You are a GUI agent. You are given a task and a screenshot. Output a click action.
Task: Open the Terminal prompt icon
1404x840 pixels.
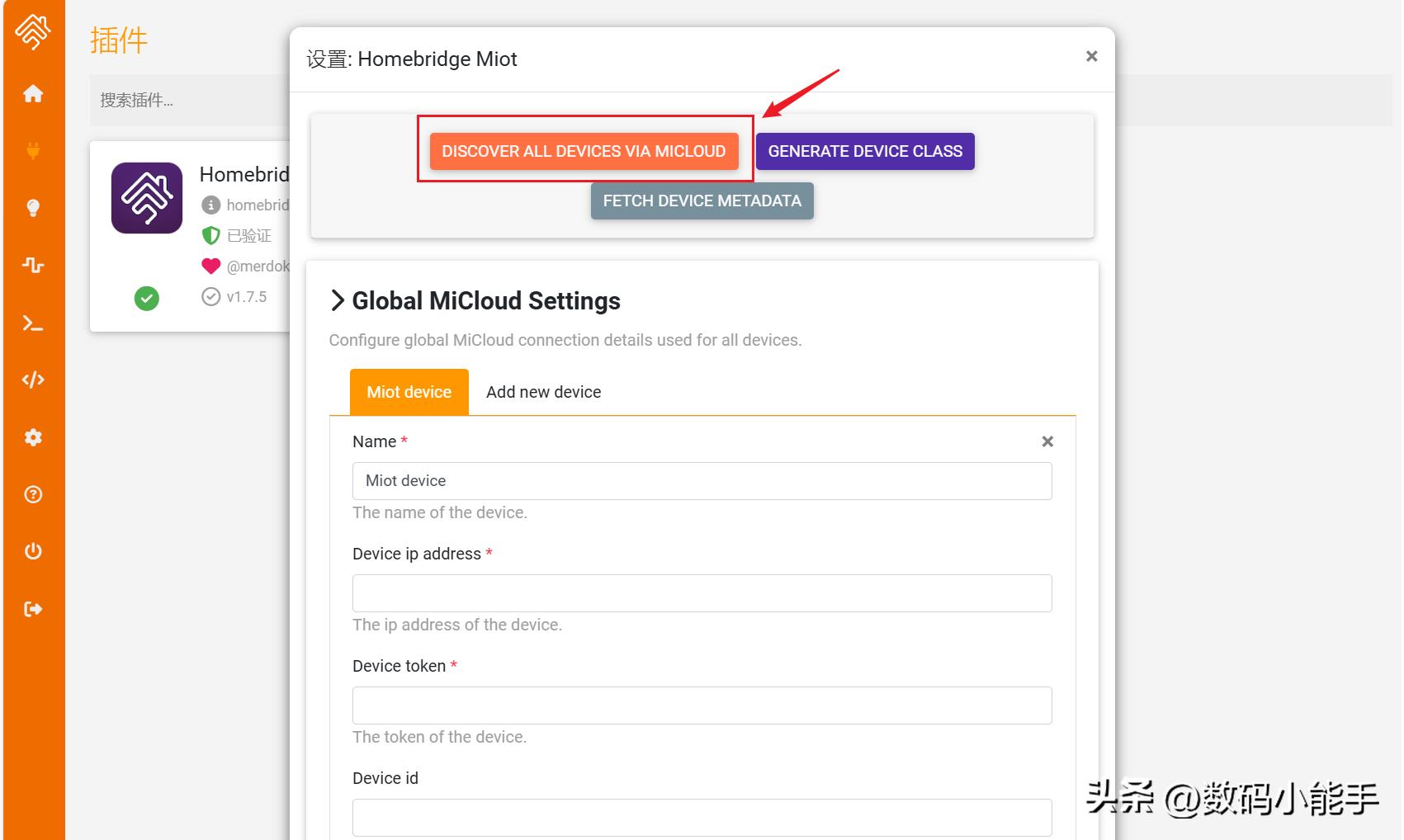[33, 323]
